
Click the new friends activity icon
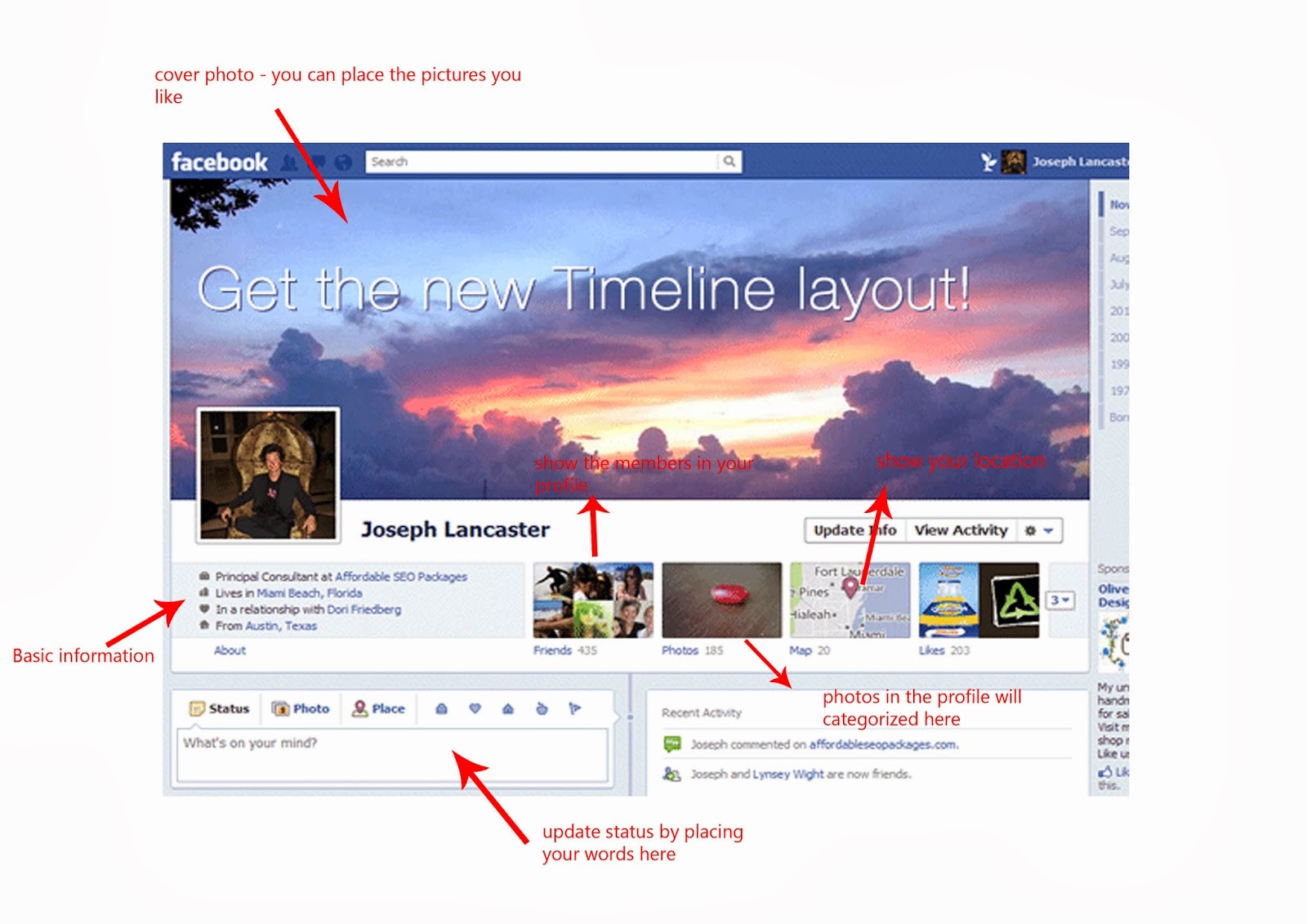click(x=672, y=774)
